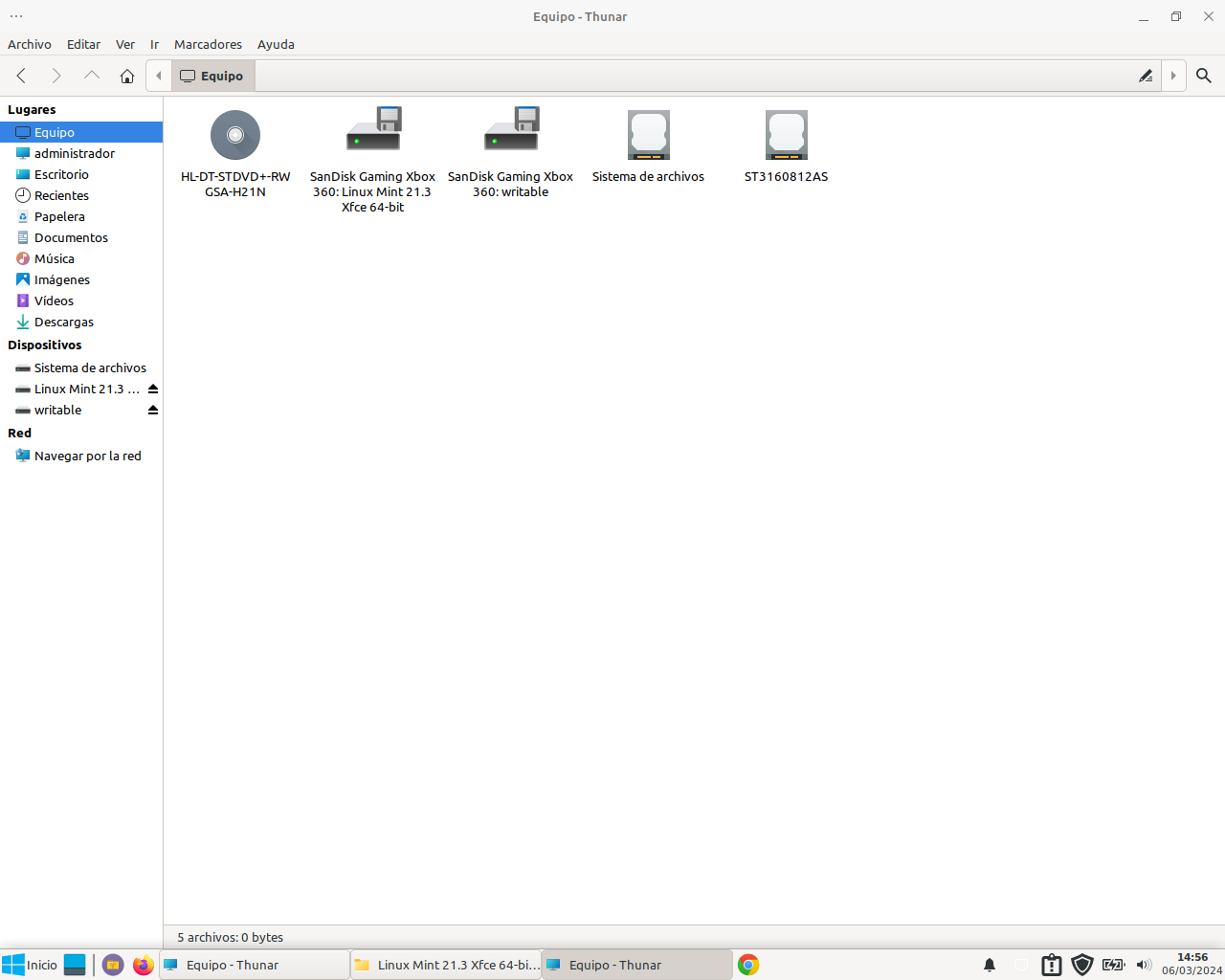Click the pencil icon to edit location path

(1146, 76)
